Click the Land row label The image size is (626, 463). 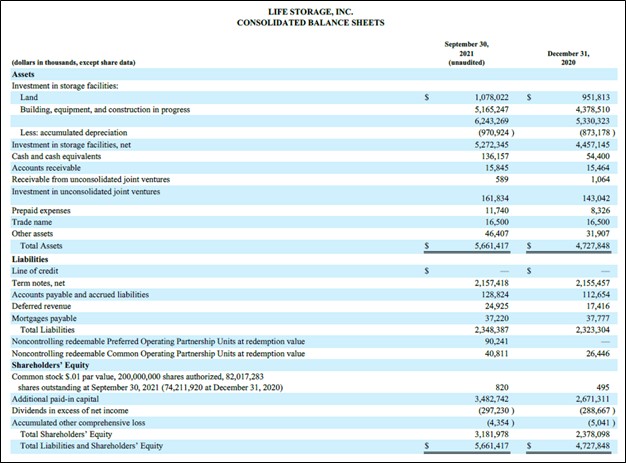pos(29,98)
